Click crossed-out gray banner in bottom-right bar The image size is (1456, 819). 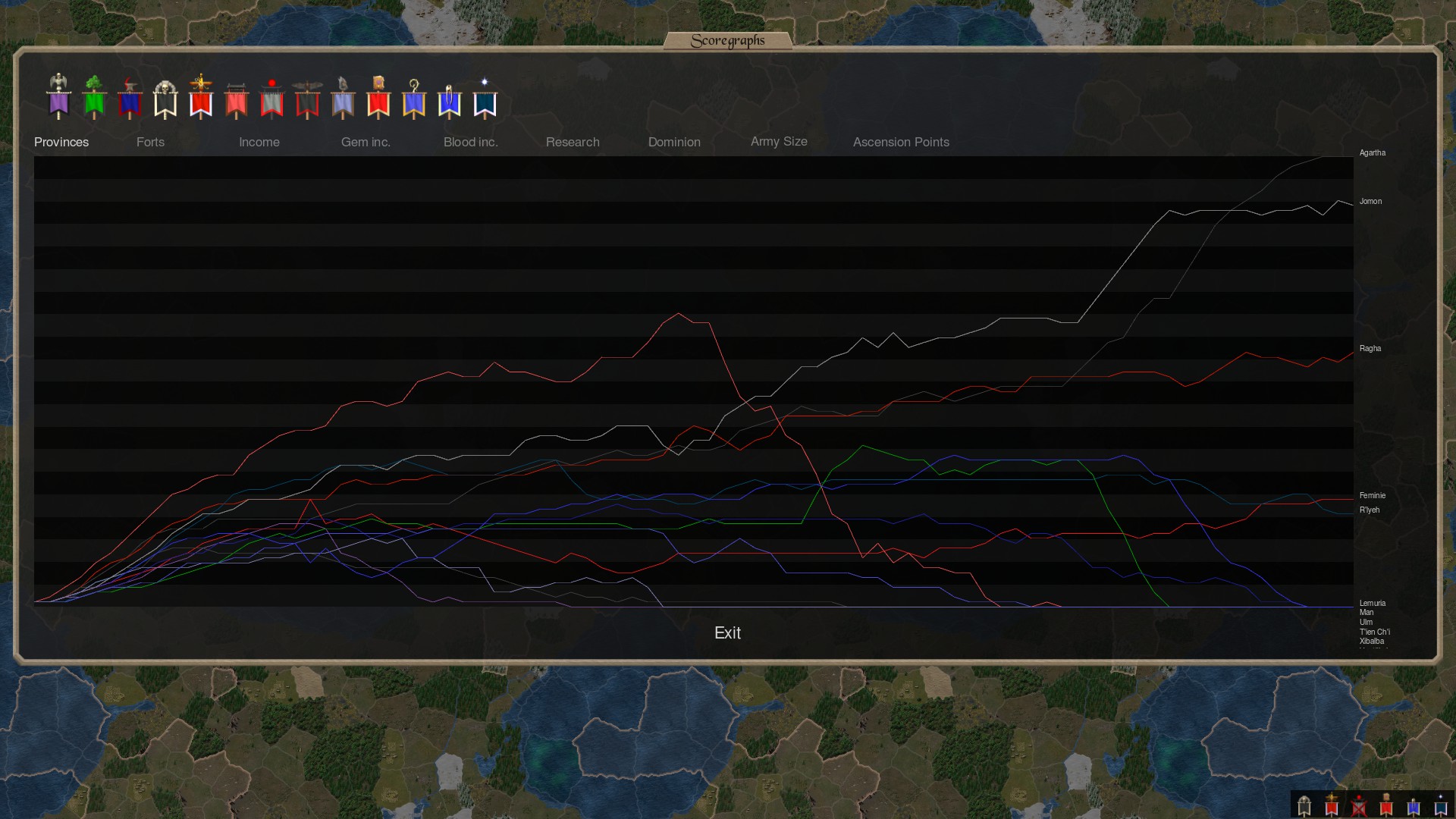[x=1359, y=805]
